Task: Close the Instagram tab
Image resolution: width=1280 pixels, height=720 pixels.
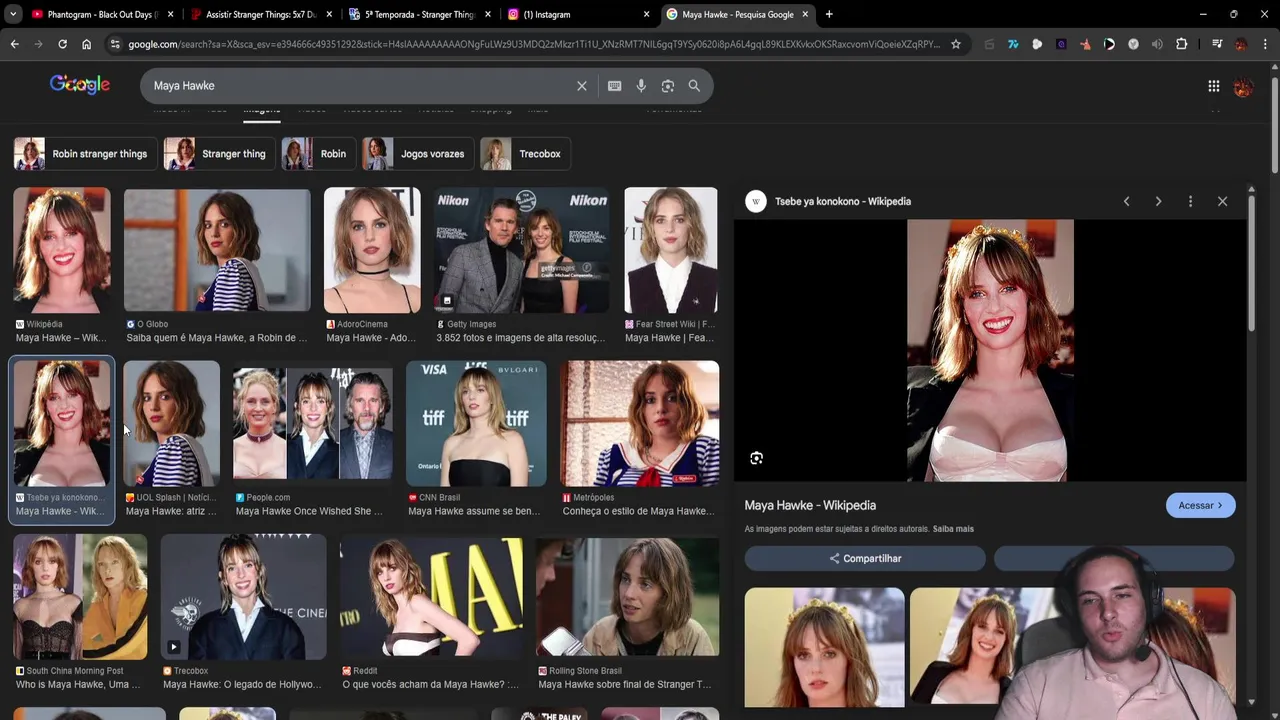Action: tap(646, 14)
